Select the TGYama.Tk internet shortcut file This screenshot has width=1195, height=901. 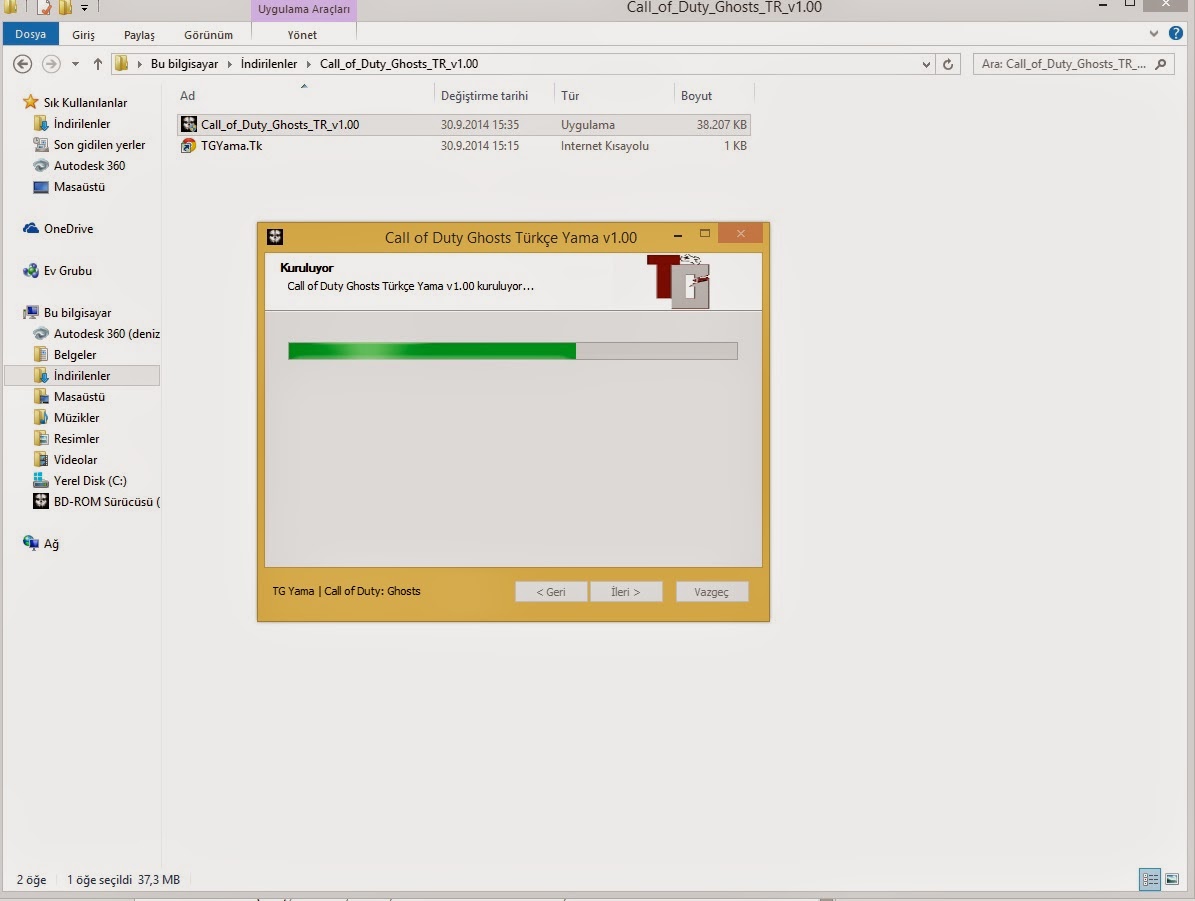click(x=463, y=146)
